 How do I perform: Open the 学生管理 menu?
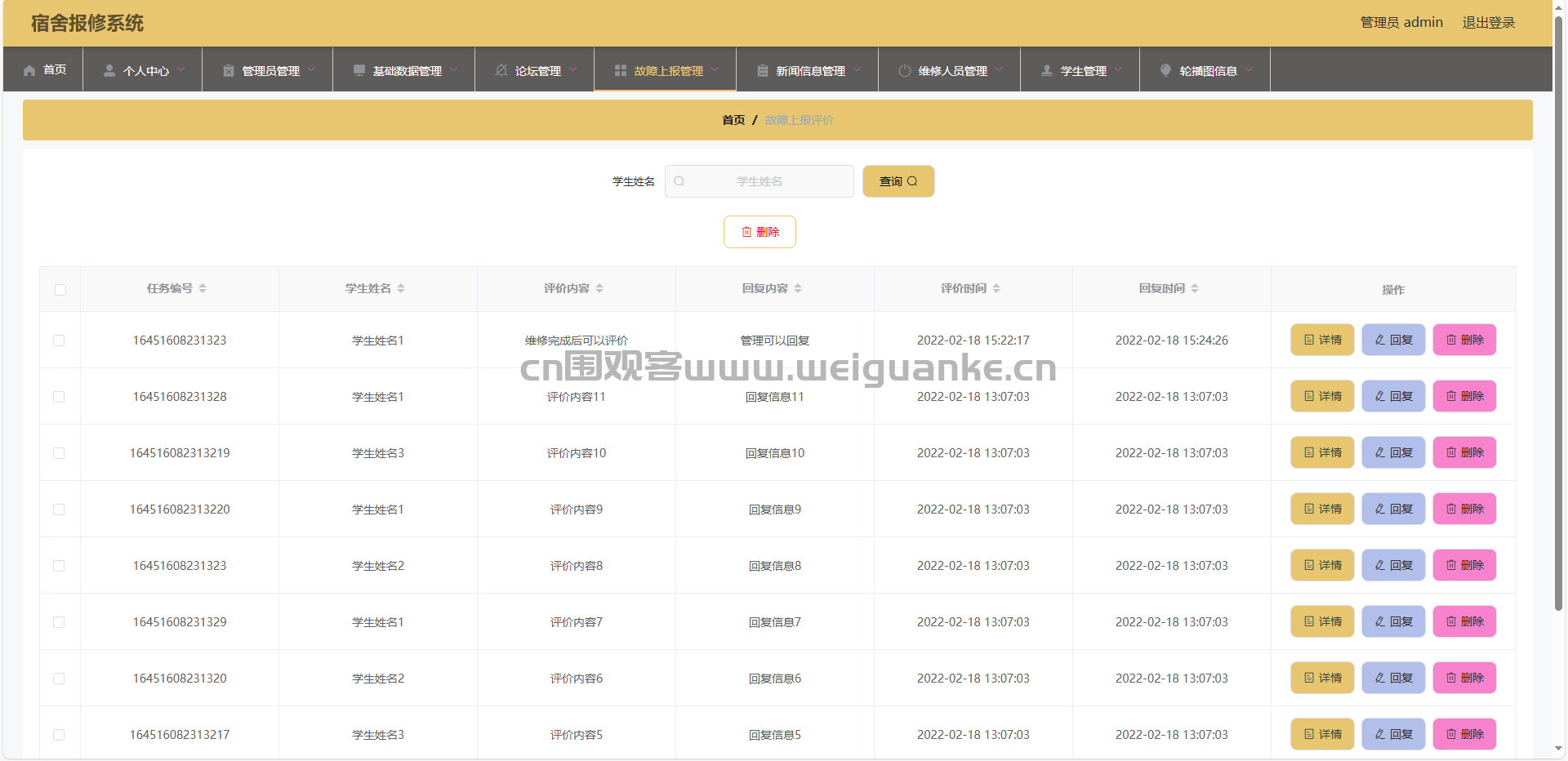[x=1080, y=69]
